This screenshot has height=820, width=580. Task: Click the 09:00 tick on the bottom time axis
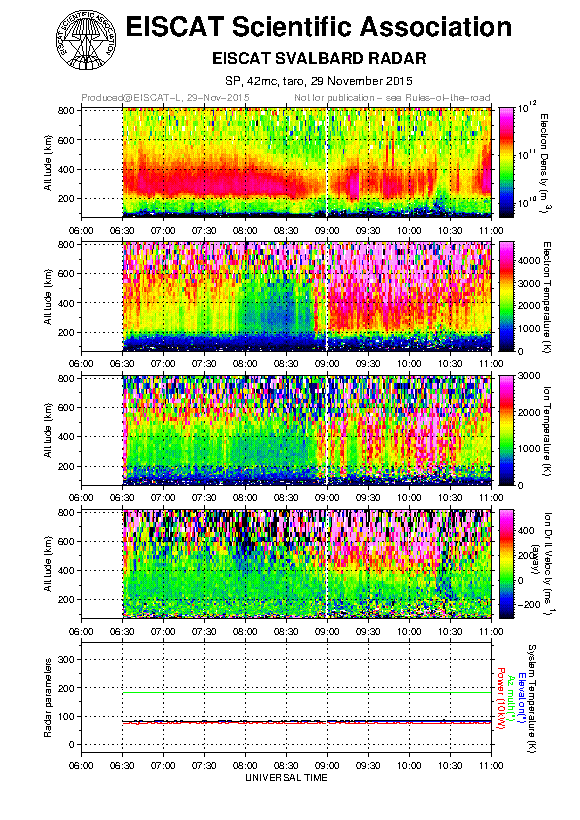[327, 765]
